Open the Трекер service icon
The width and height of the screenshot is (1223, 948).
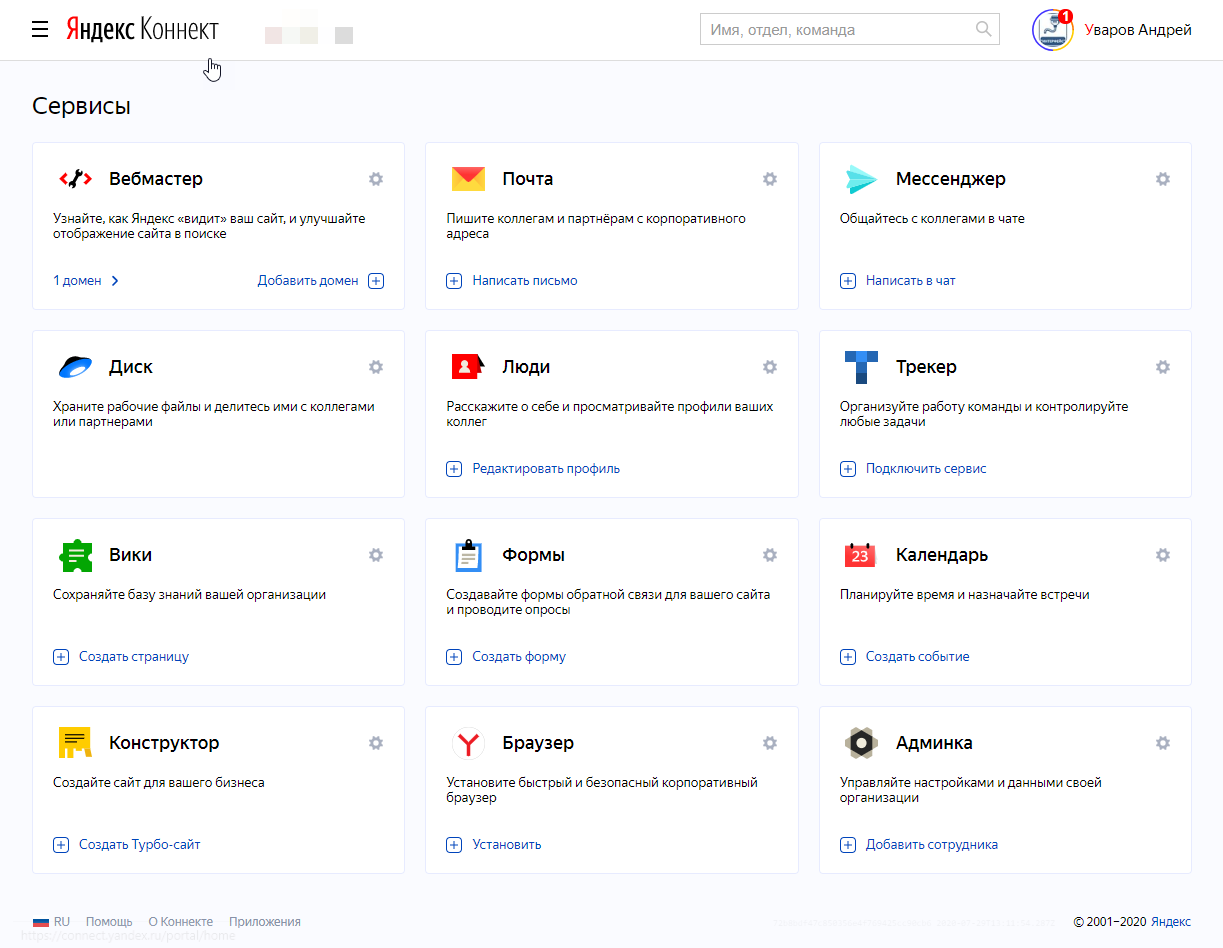pyautogui.click(x=861, y=367)
